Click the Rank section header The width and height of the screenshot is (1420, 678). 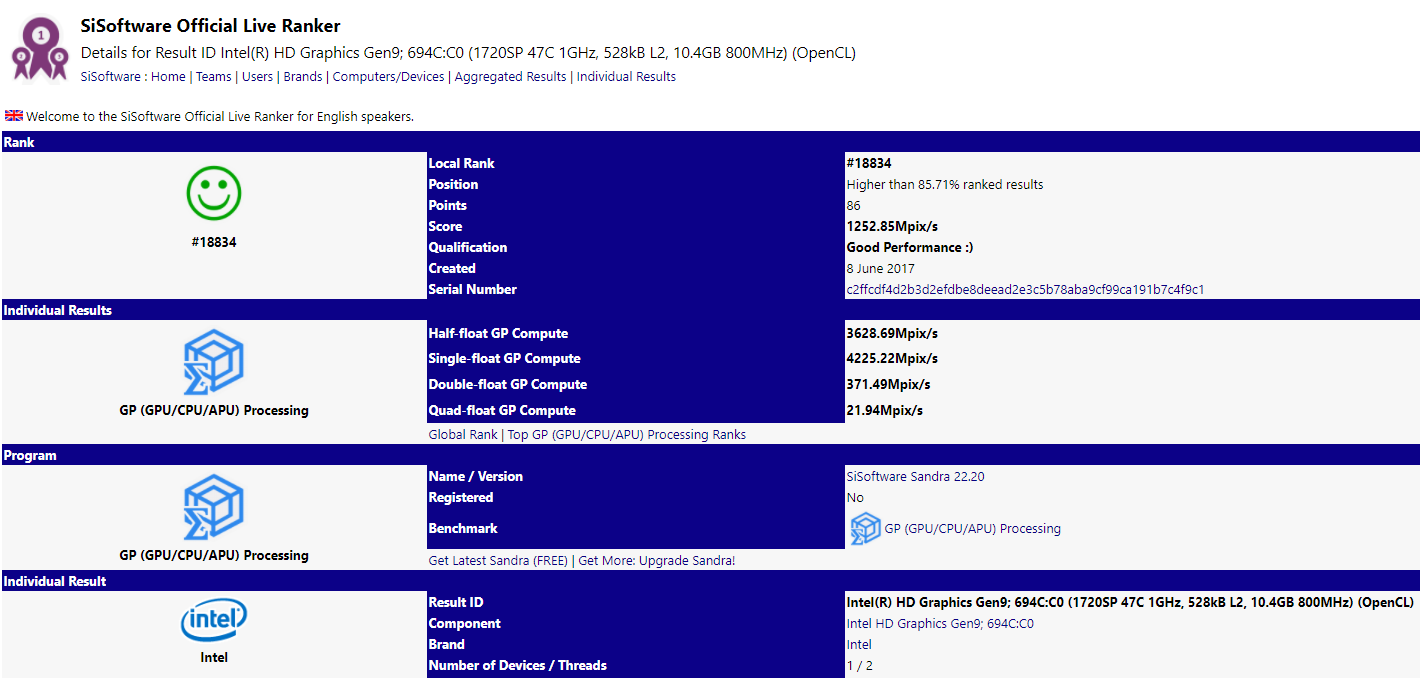pos(710,142)
